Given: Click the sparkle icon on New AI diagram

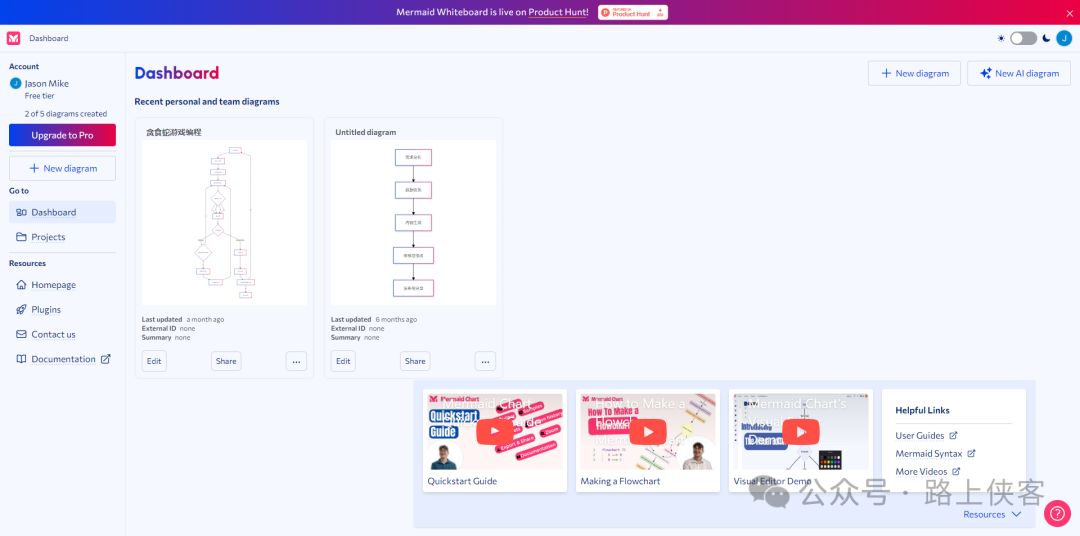Looking at the screenshot, I should click(986, 73).
